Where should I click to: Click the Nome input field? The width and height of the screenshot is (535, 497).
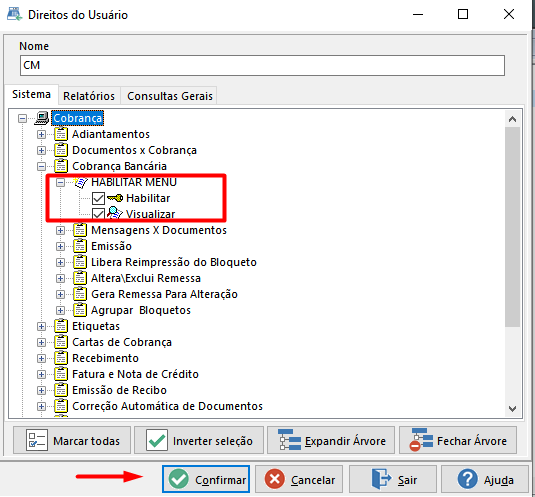point(262,65)
